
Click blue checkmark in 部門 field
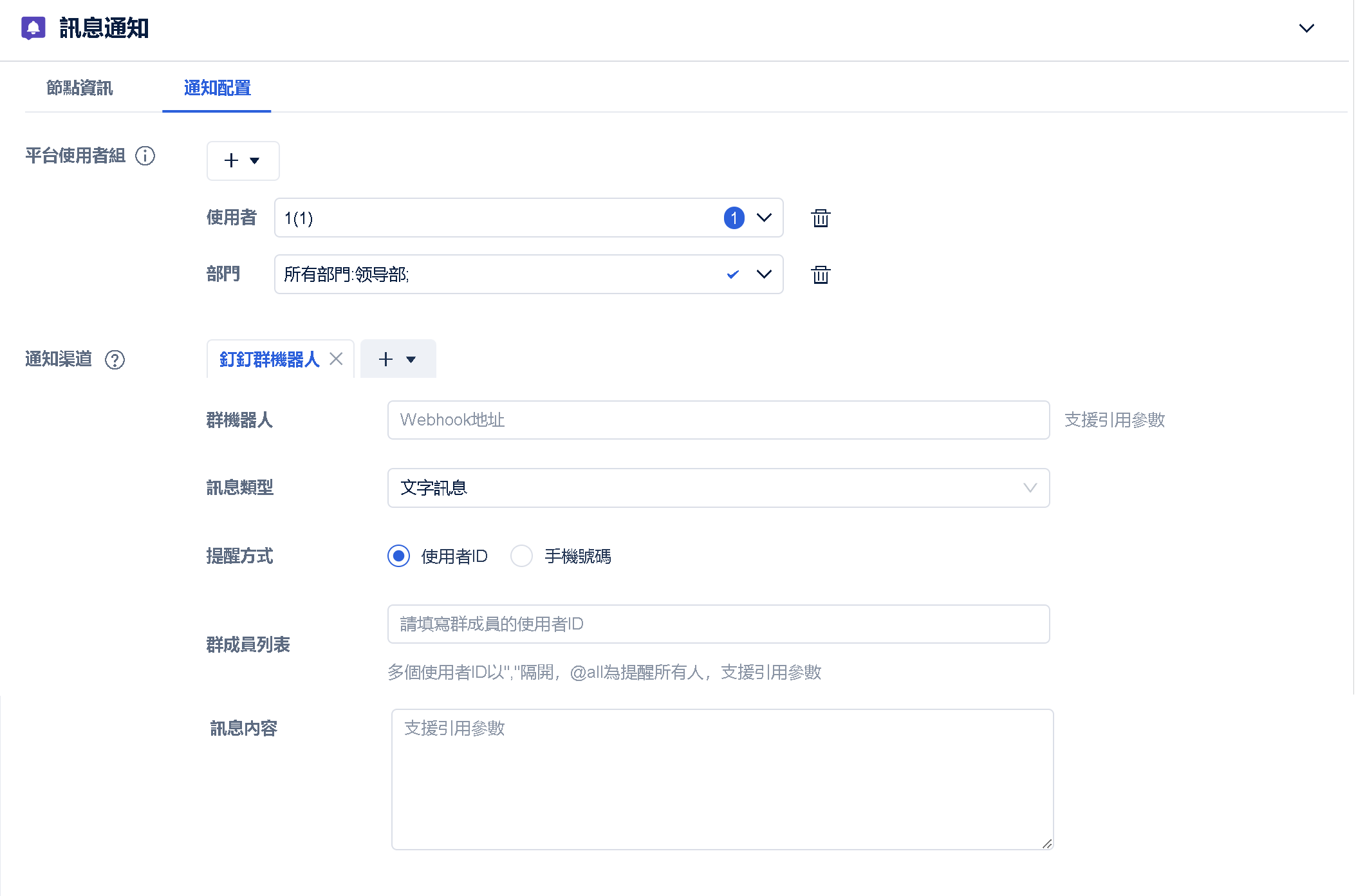coord(732,275)
